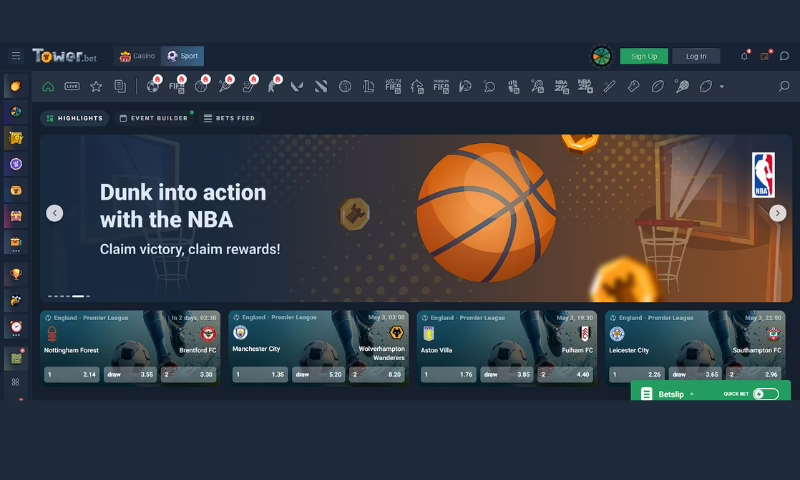Open the trophy icon in left sidebar

(x=16, y=274)
